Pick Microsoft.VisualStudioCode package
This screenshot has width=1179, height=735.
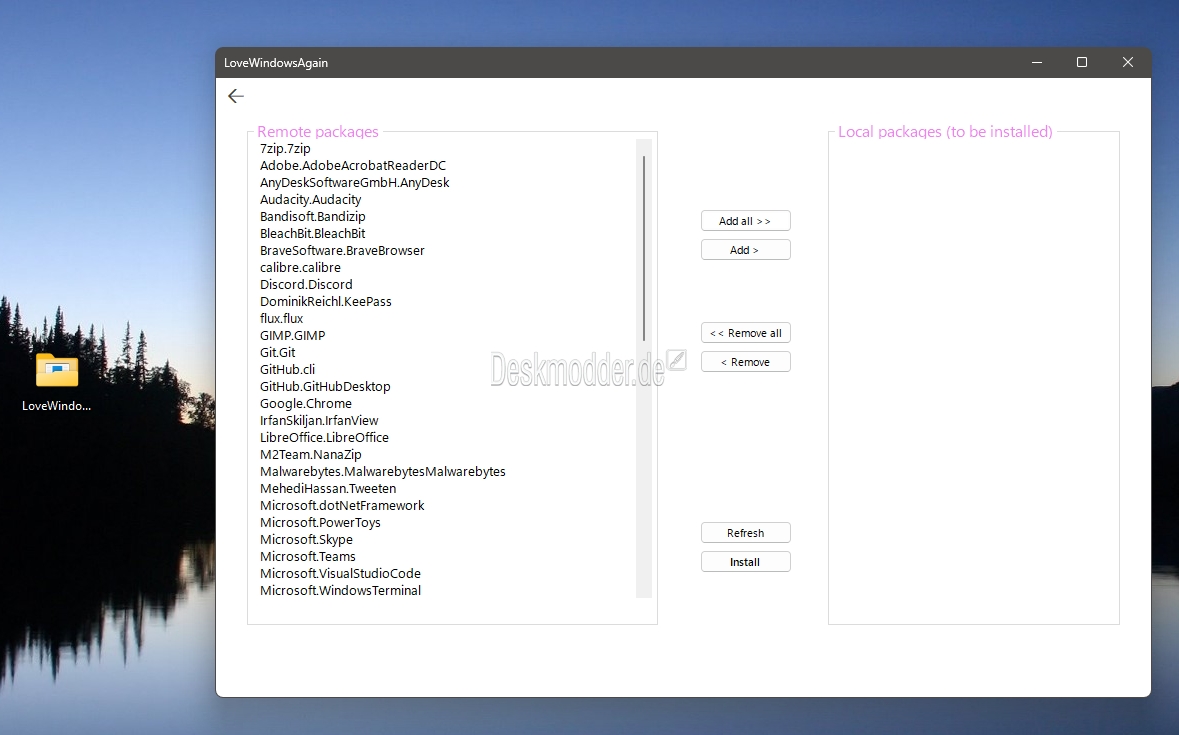(x=340, y=573)
